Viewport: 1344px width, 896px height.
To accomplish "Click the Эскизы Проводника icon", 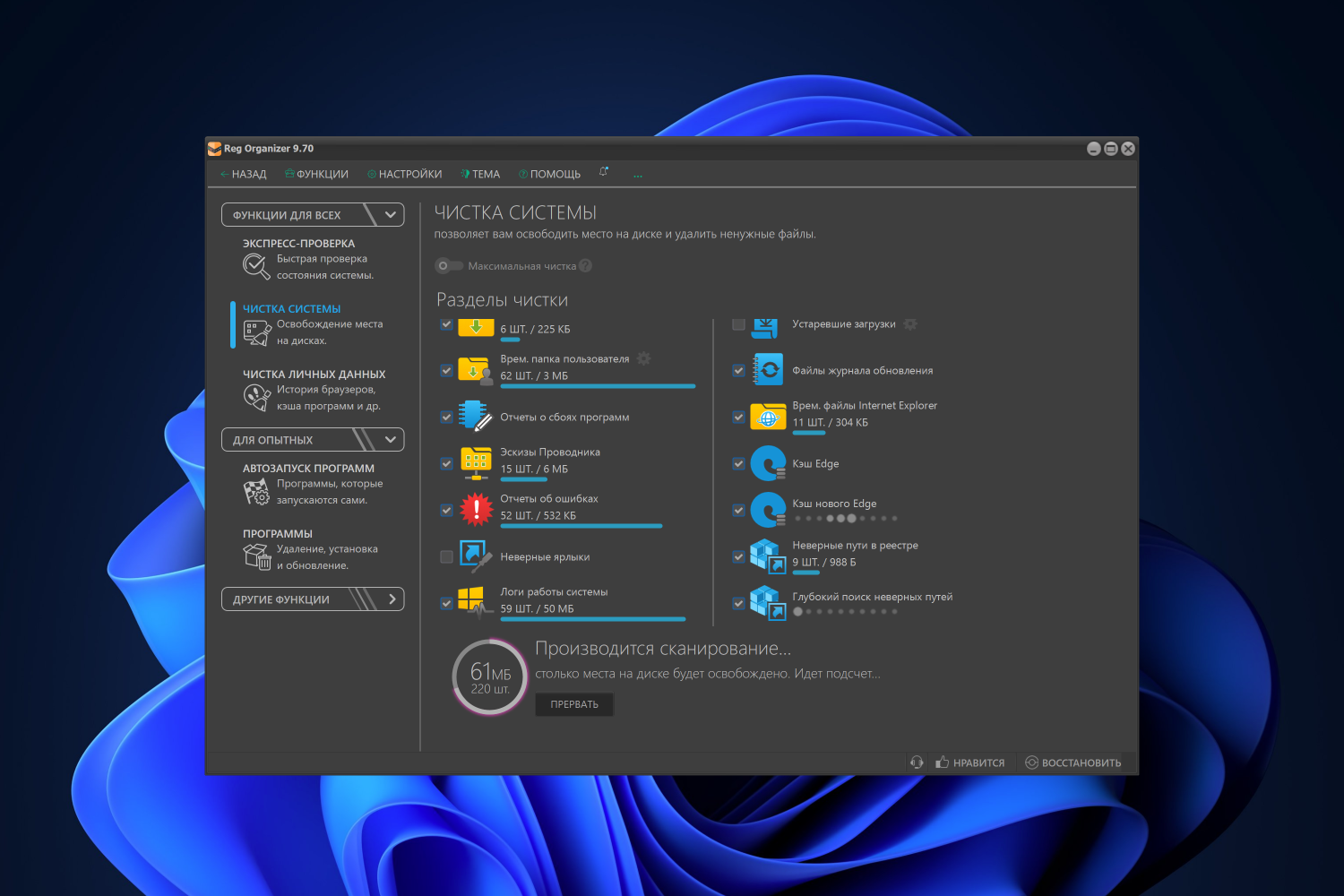I will [476, 463].
